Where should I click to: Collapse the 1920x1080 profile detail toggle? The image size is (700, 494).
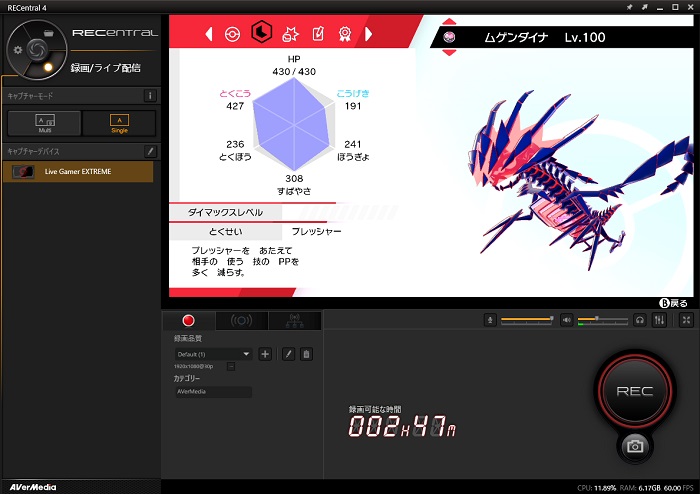pyautogui.click(x=231, y=366)
